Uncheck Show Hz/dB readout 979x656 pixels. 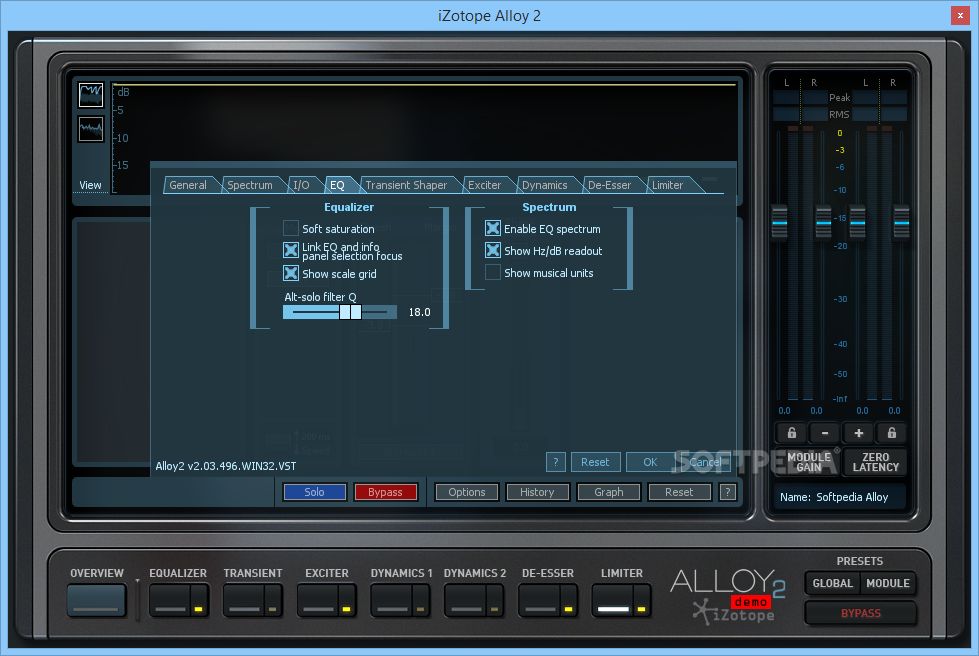pyautogui.click(x=493, y=250)
